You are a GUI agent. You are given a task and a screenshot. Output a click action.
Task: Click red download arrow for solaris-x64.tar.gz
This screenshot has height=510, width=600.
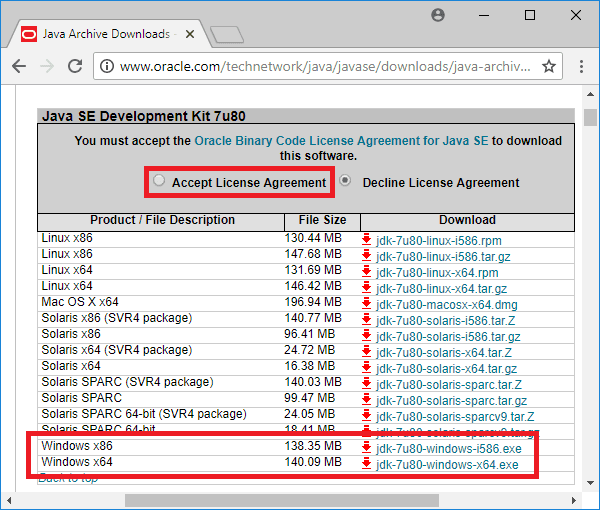point(366,367)
